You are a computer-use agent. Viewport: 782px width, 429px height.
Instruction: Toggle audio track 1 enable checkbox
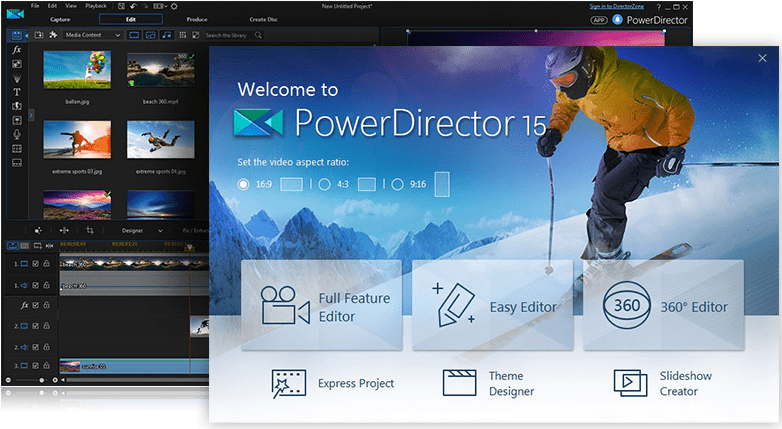coord(35,285)
